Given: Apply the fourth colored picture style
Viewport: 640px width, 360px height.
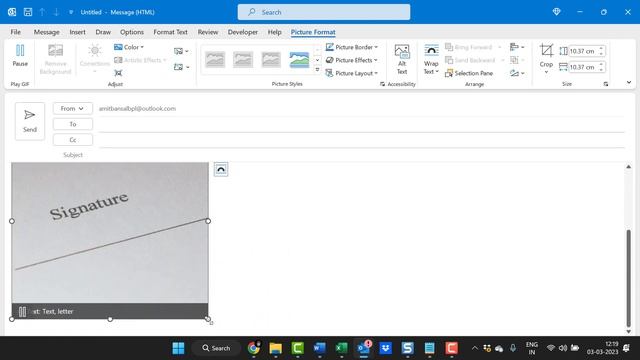Looking at the screenshot, I should click(299, 60).
